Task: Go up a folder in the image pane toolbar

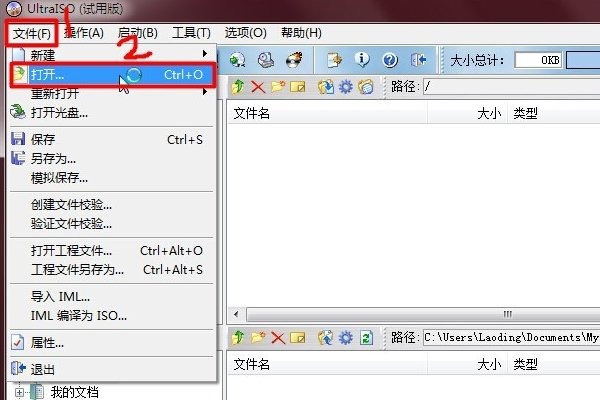Action: tap(238, 87)
